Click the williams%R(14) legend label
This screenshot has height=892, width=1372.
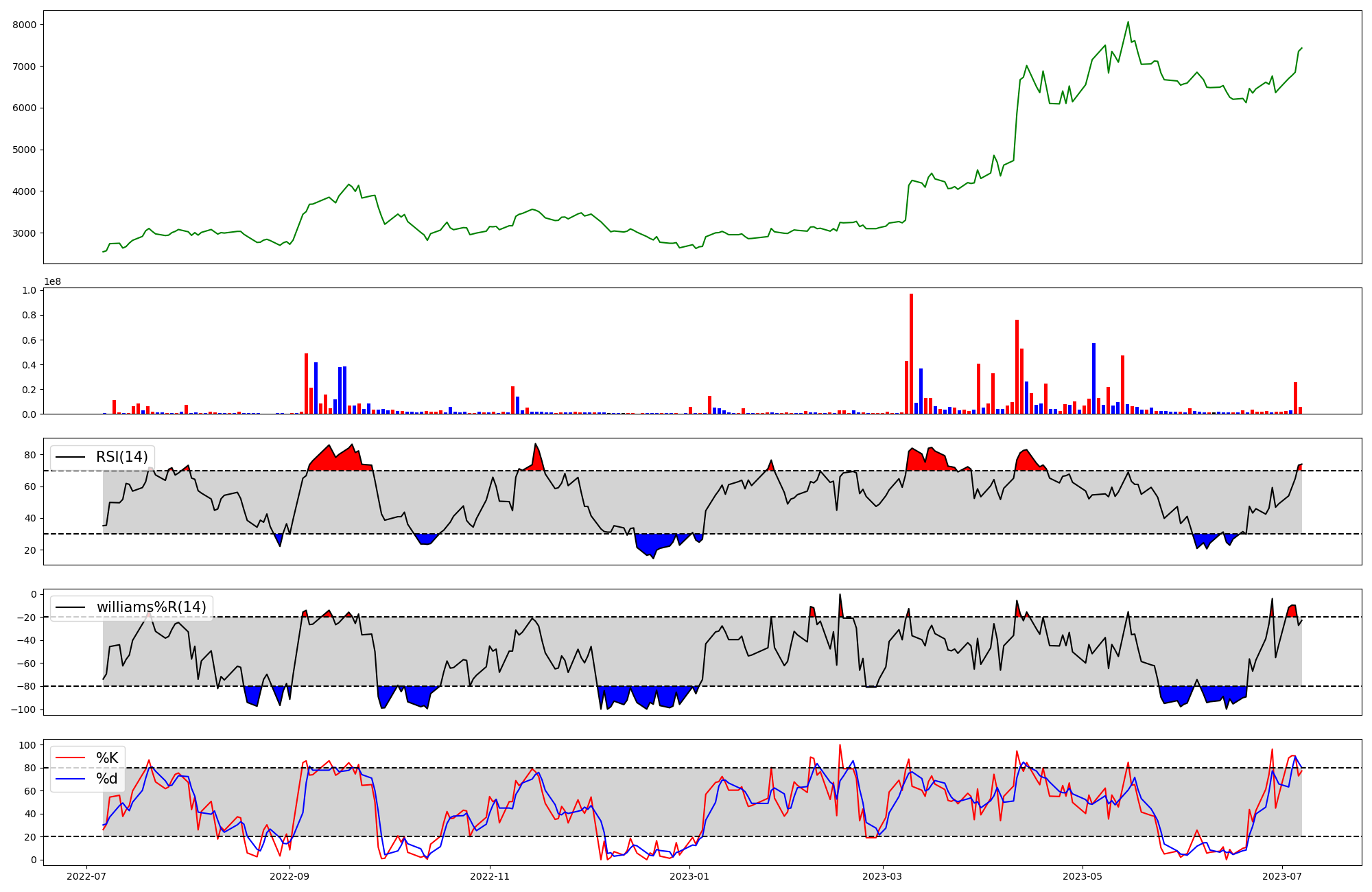coord(151,607)
